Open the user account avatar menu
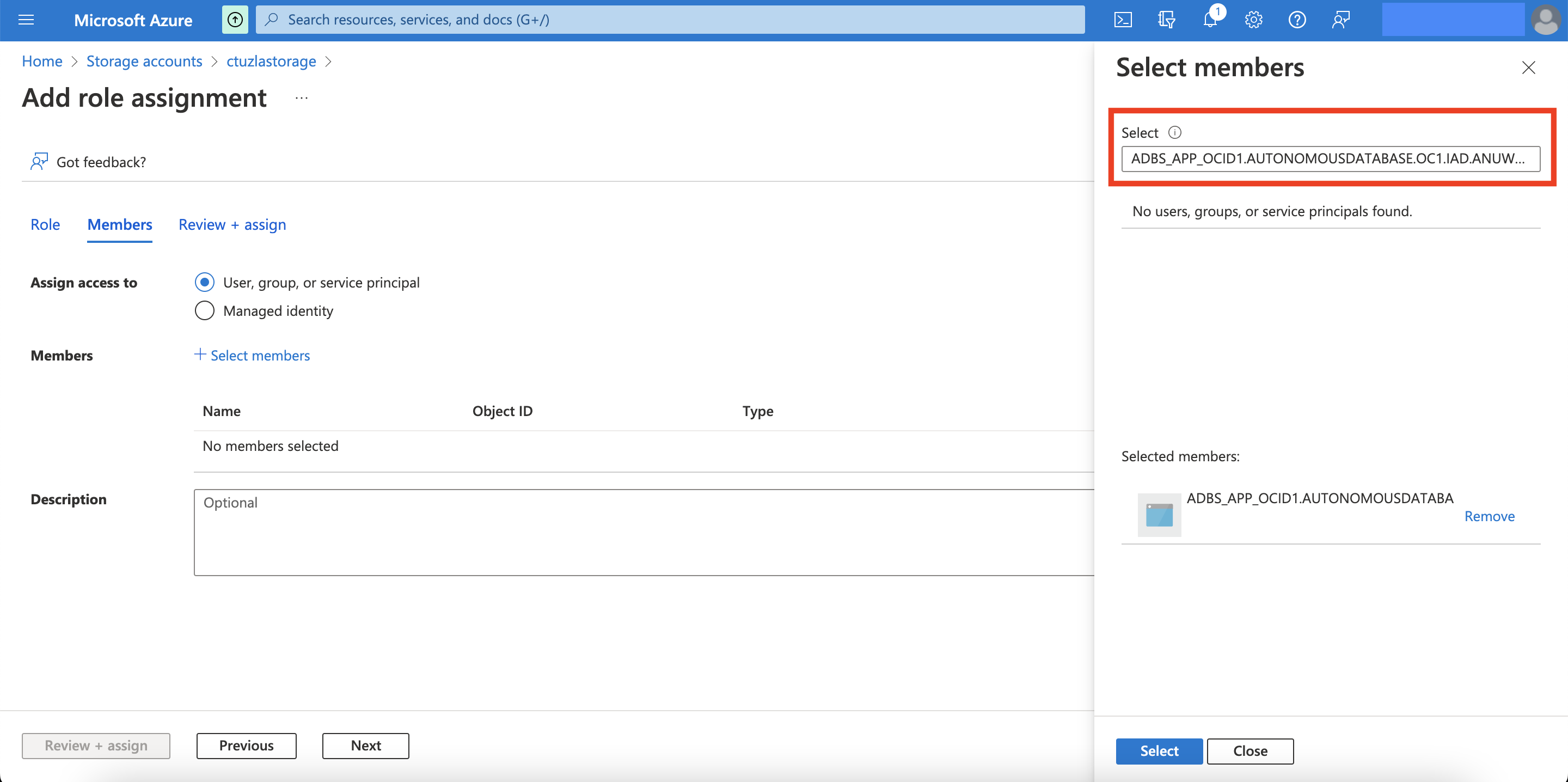1568x782 pixels. pos(1546,20)
